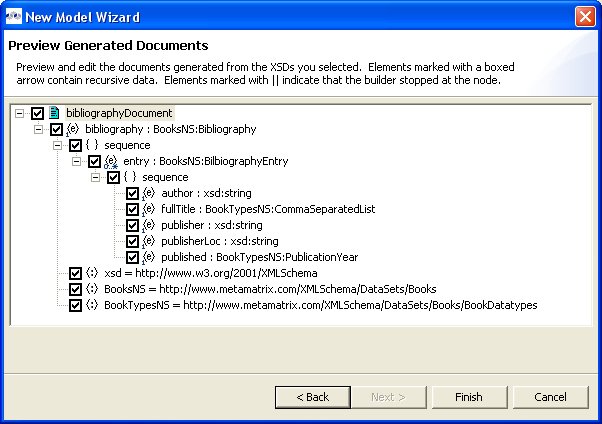Select the BookTypesNS BookDatatypes namespace row

coord(321,305)
